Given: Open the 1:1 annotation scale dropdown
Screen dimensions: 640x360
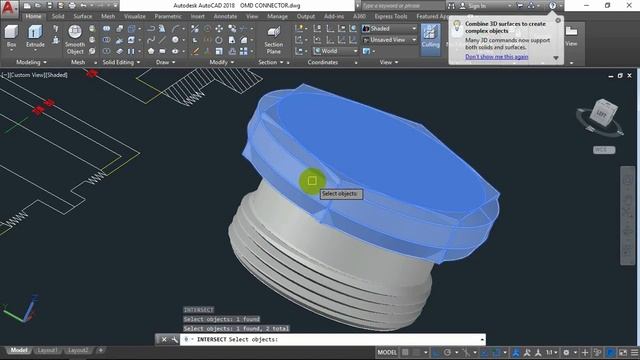Looking at the screenshot, I should [x=552, y=352].
